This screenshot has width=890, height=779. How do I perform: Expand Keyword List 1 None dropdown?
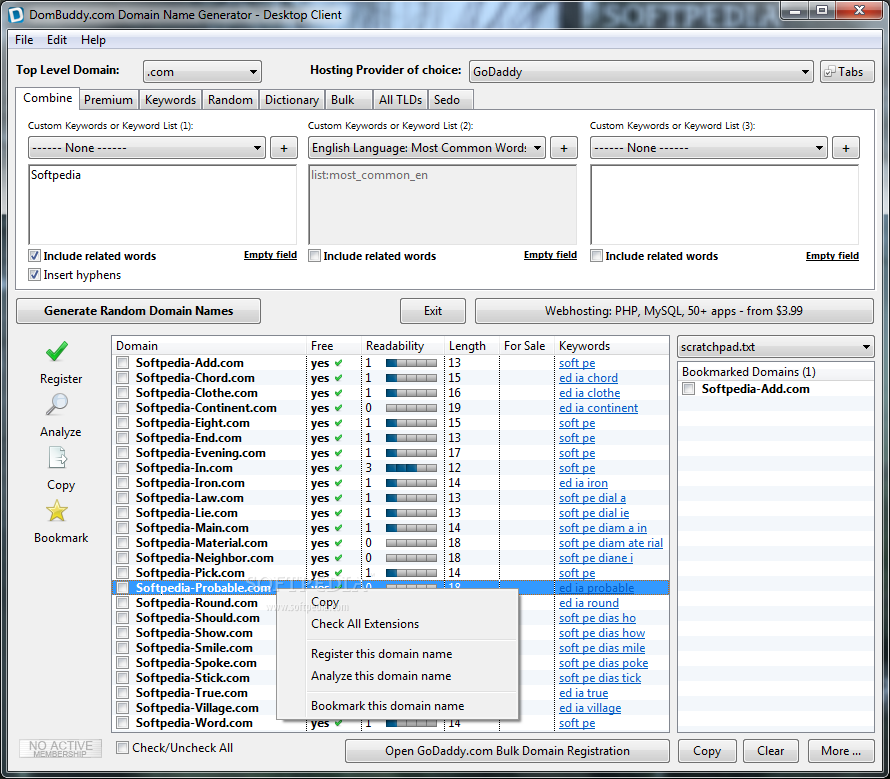click(x=146, y=148)
